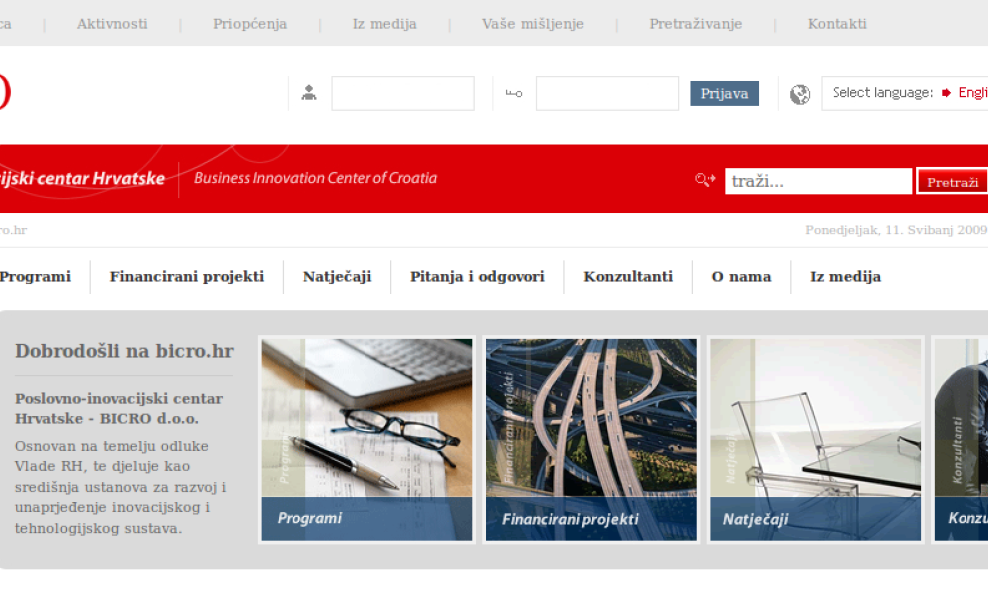Open Kontakti in the top bar

837,24
